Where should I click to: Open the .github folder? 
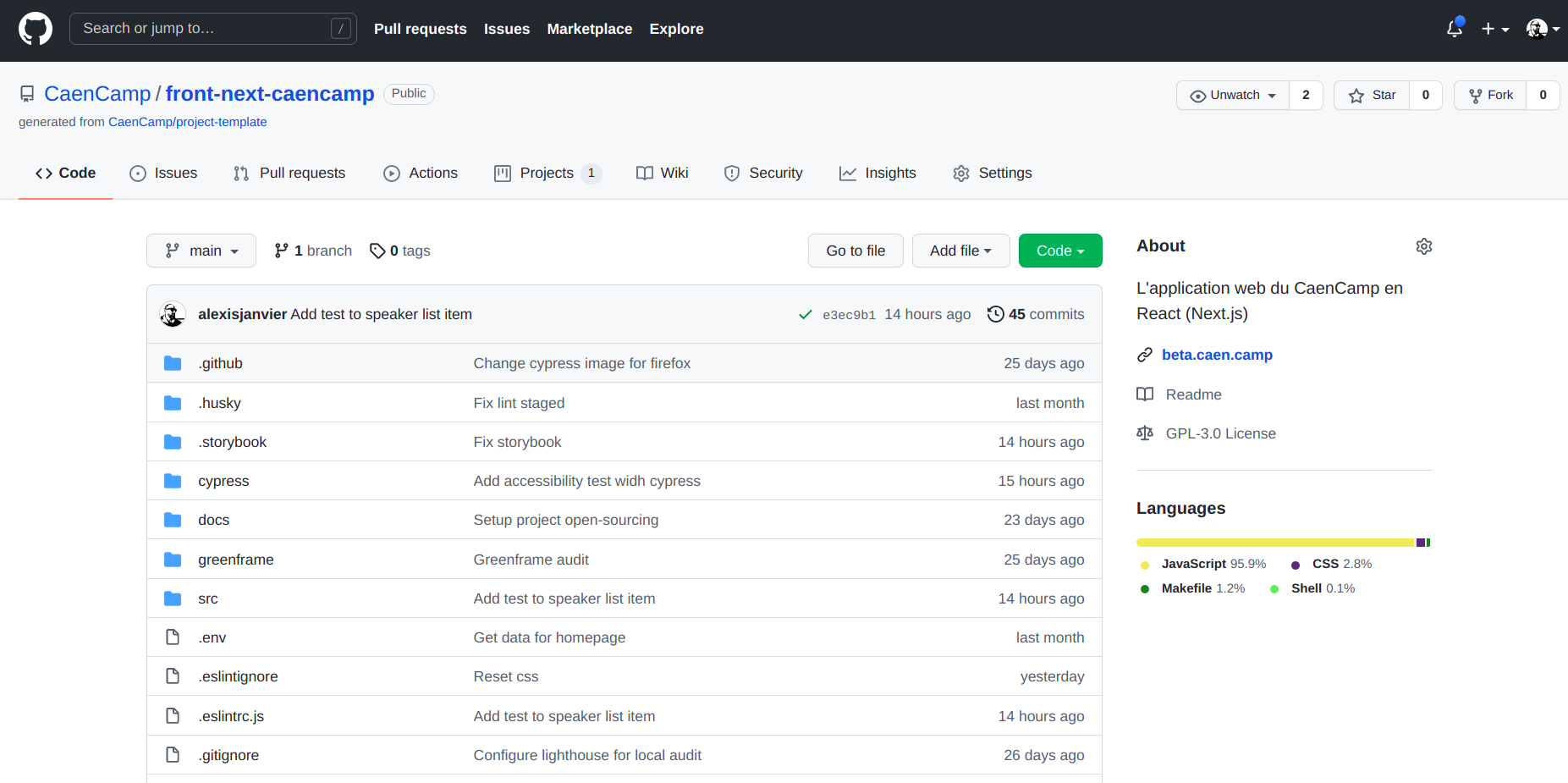pyautogui.click(x=221, y=363)
